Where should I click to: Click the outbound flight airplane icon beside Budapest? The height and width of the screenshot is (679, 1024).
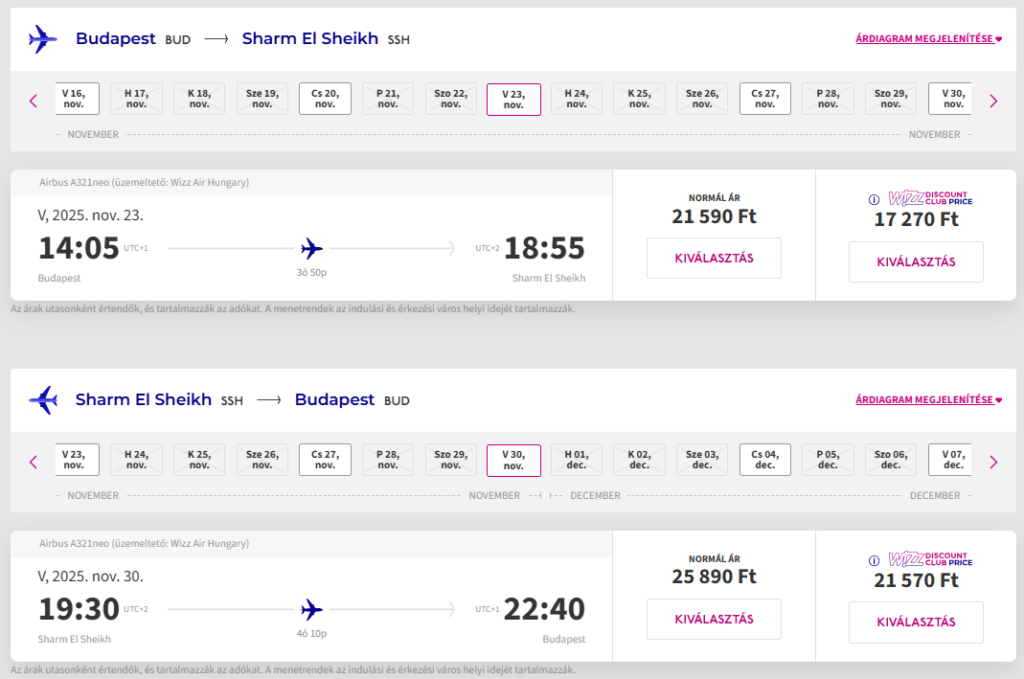coord(43,39)
